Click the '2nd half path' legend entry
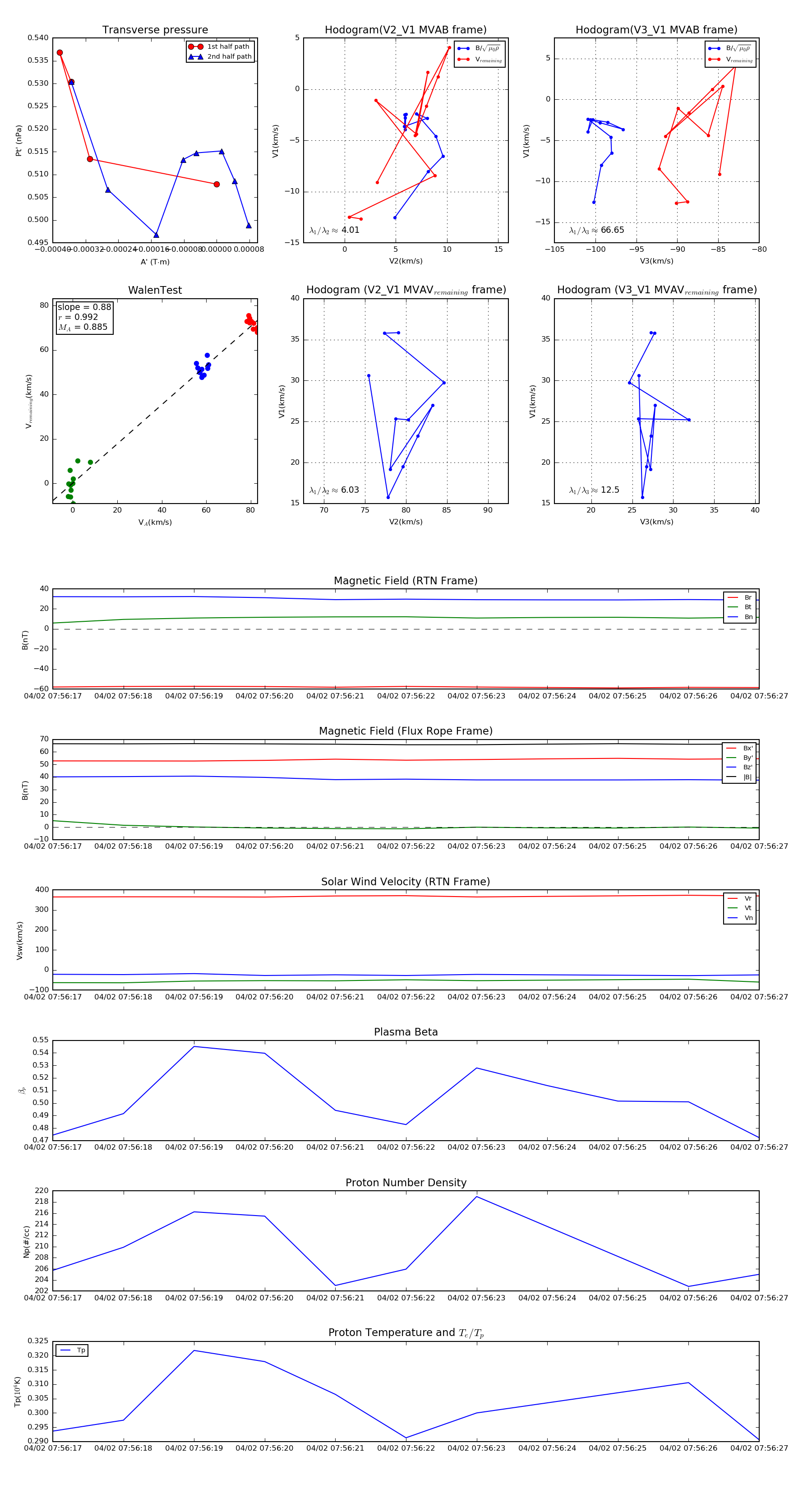Image resolution: width=812 pixels, height=1489 pixels. tap(220, 57)
